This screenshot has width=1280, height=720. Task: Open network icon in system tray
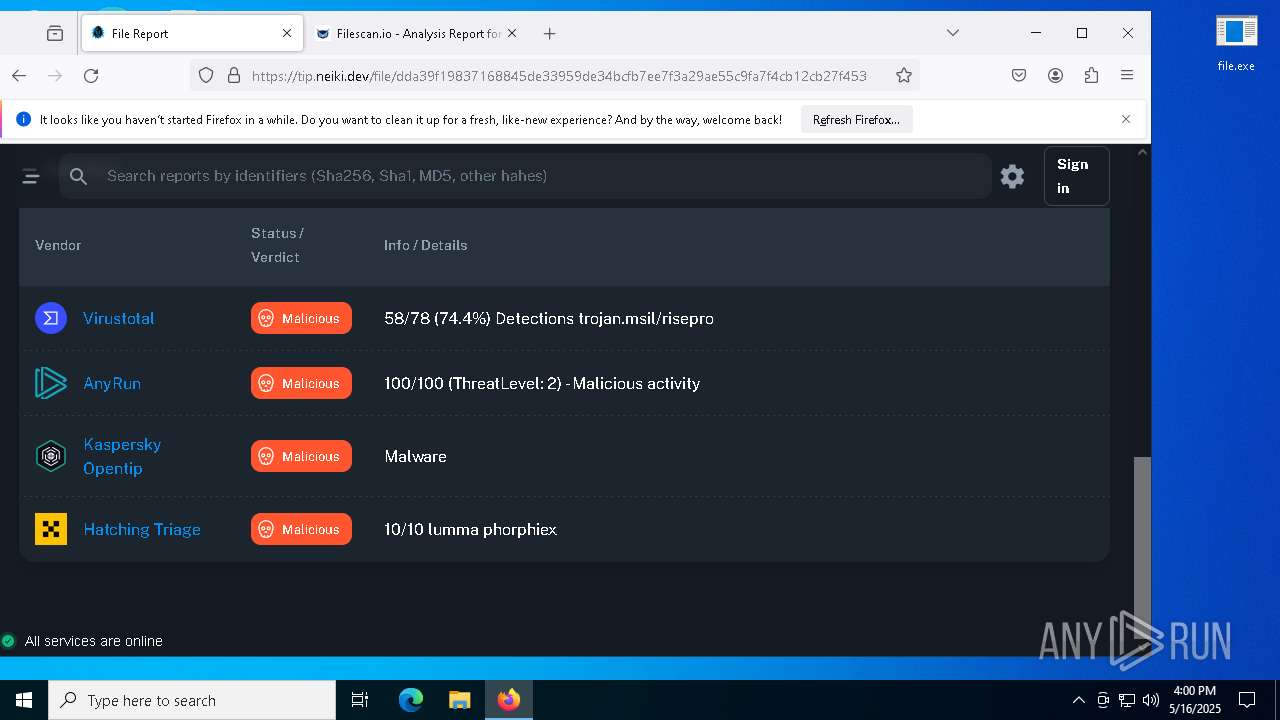(1127, 700)
